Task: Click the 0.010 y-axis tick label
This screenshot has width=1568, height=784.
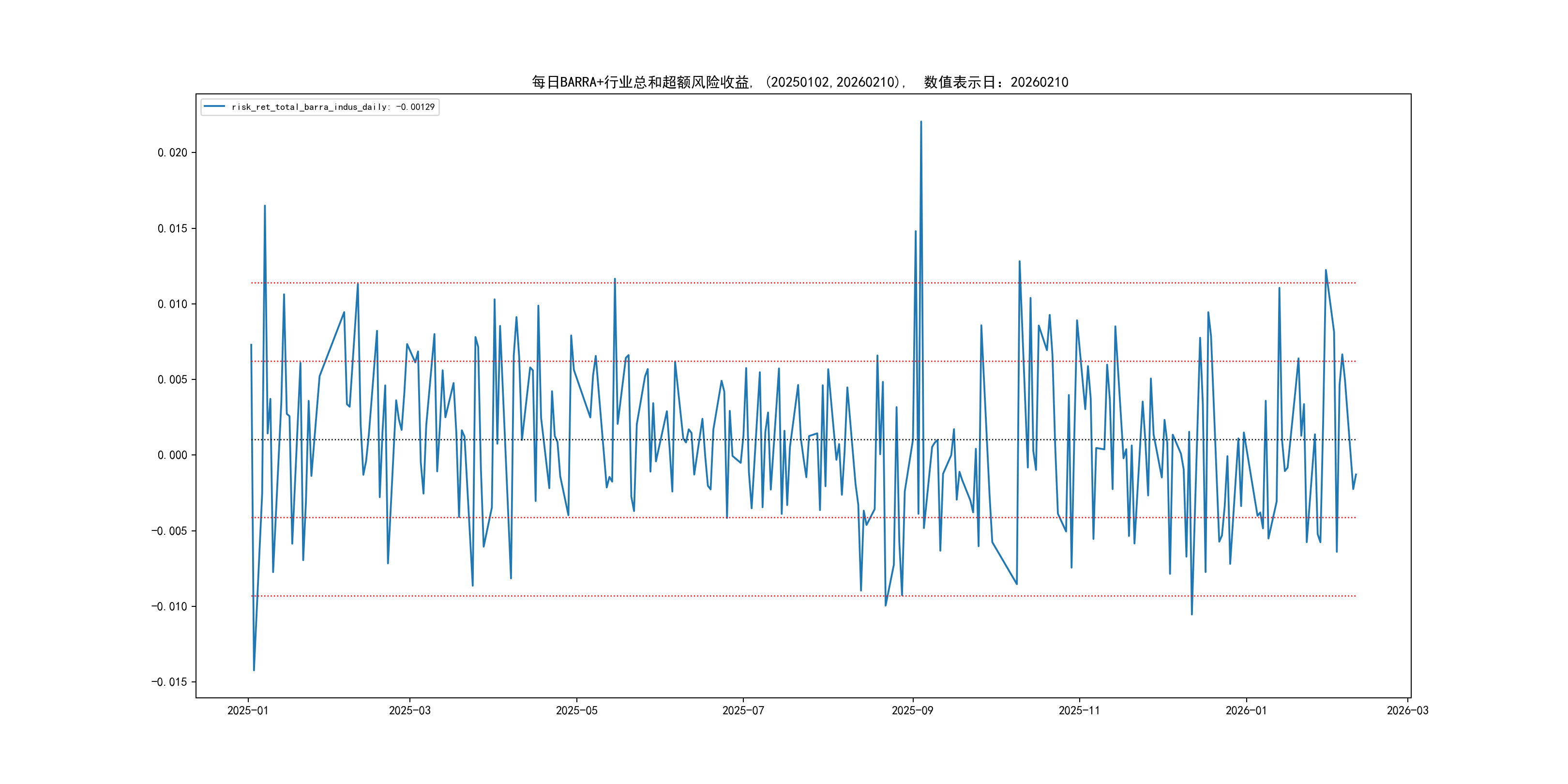Action: (172, 304)
